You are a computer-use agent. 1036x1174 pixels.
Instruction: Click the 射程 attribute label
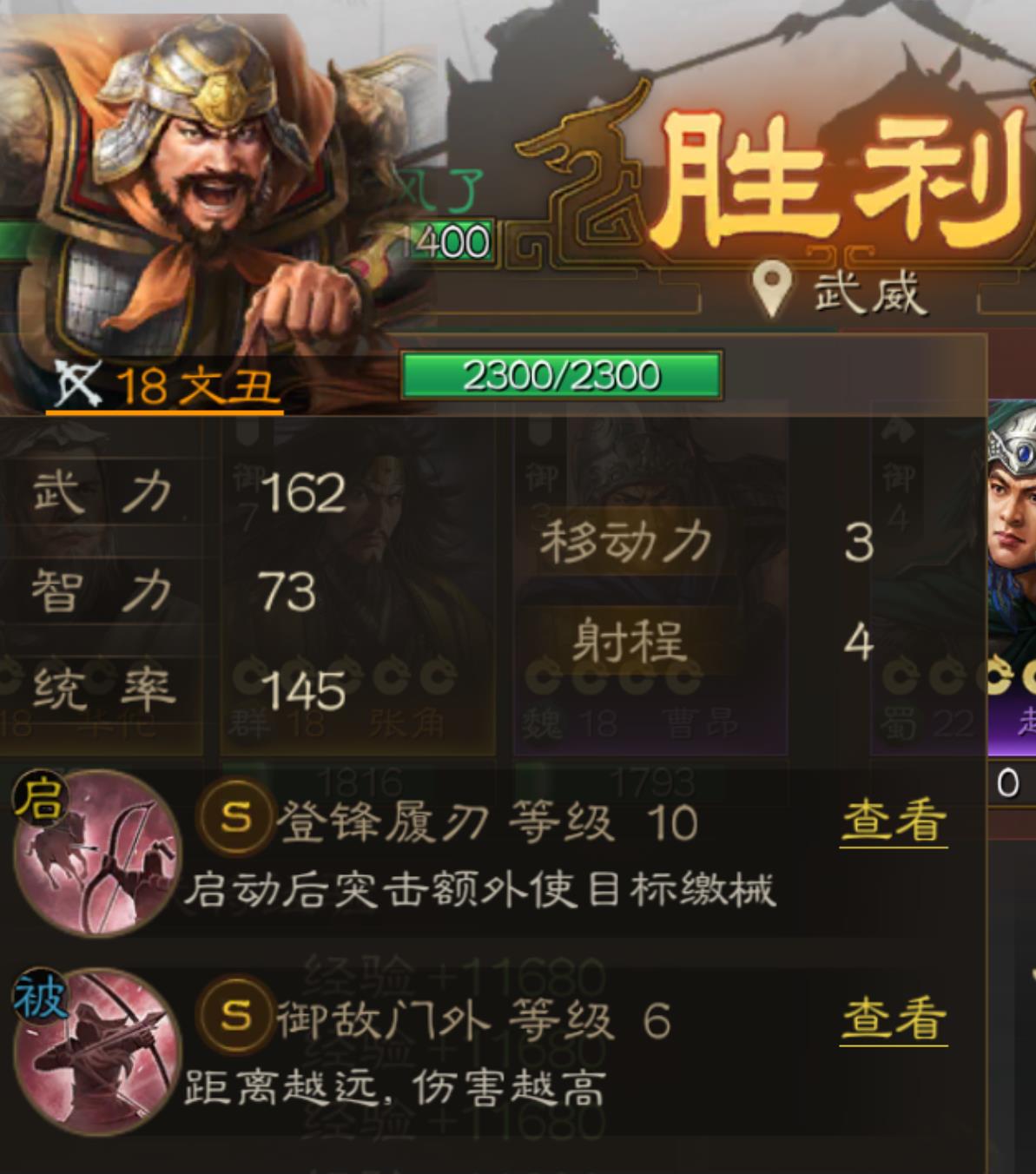[628, 643]
